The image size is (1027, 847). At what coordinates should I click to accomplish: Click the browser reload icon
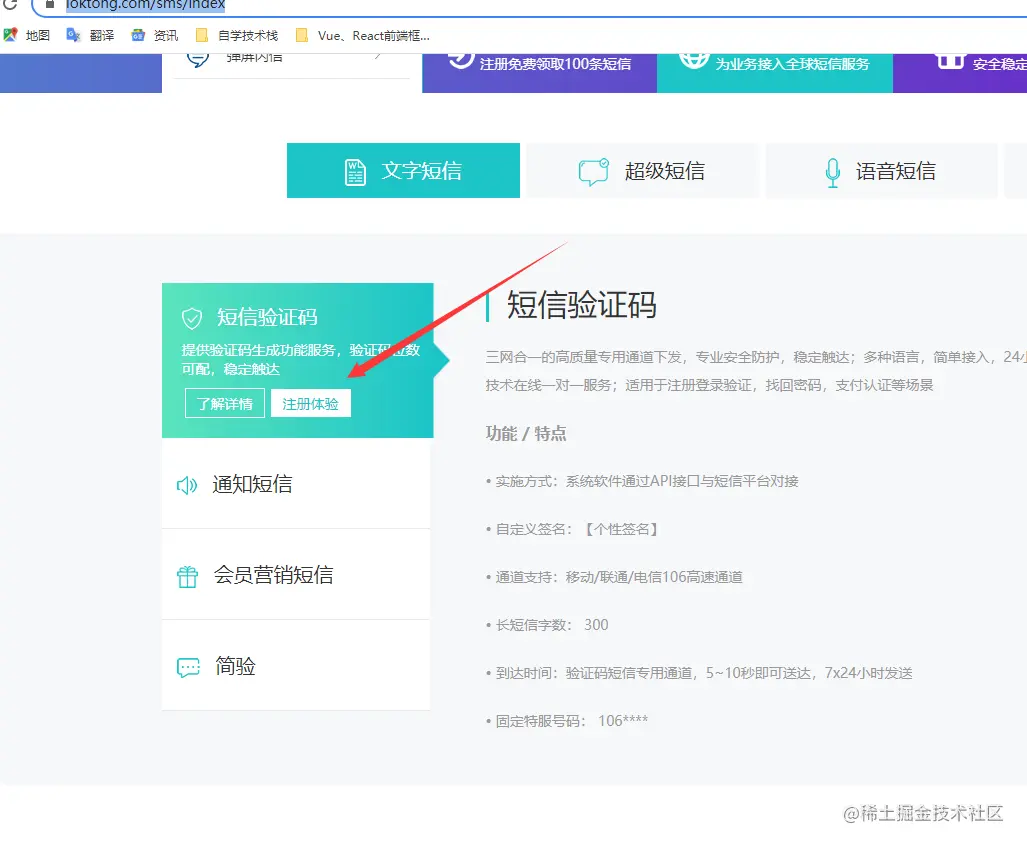coord(10,3)
